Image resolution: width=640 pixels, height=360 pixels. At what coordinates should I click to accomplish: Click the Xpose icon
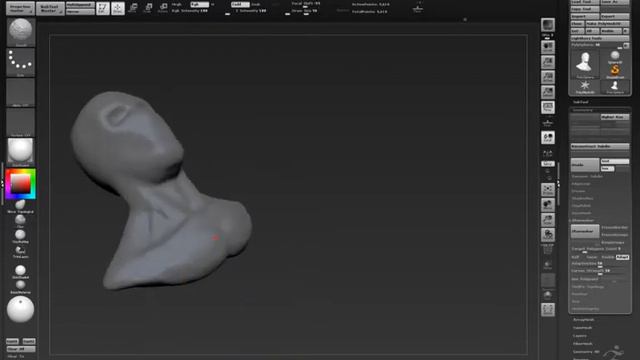click(x=548, y=309)
